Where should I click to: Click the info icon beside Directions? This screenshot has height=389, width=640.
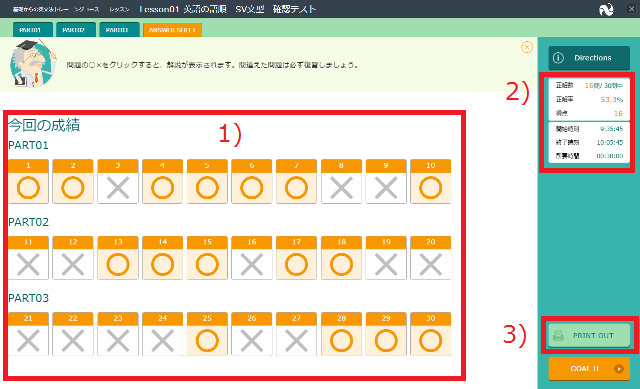pos(558,58)
